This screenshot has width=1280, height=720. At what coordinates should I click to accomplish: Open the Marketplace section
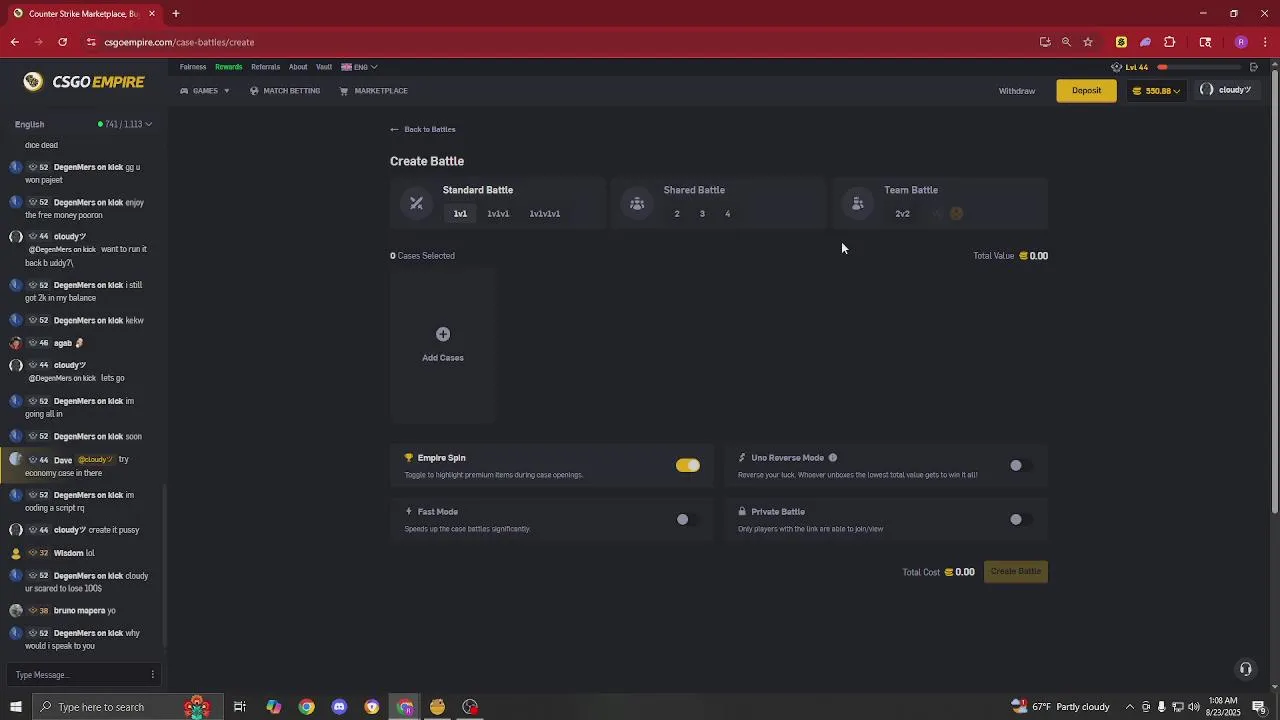point(373,91)
